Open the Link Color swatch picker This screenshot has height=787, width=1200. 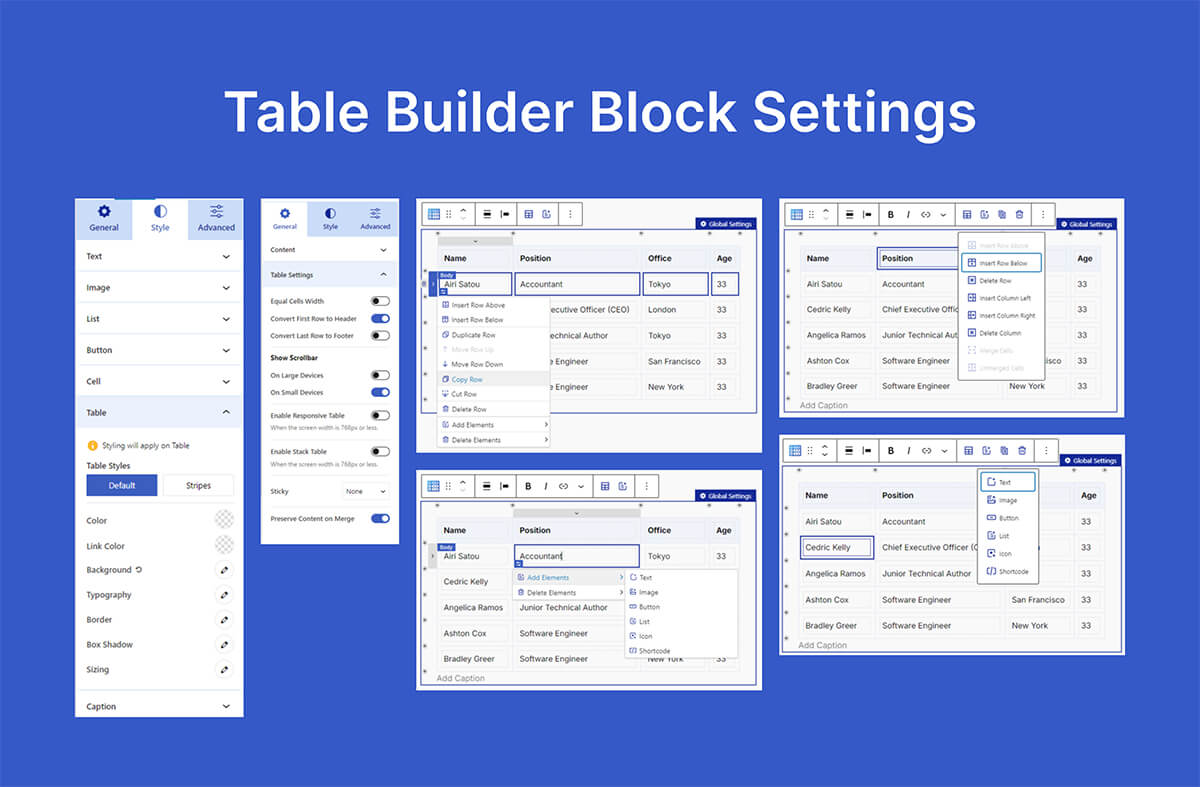tap(224, 545)
